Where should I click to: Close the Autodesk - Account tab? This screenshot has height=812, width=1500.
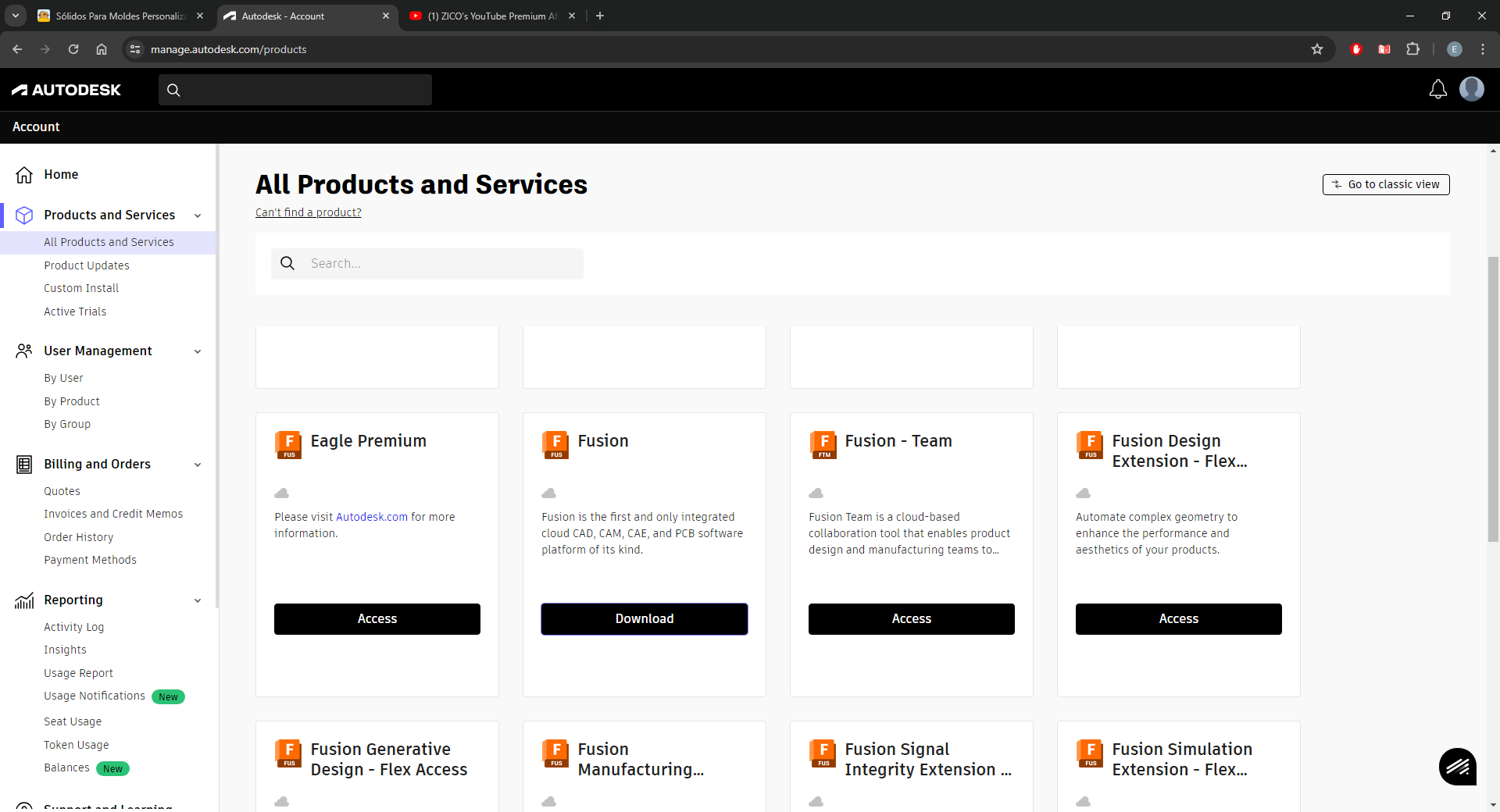tap(385, 16)
